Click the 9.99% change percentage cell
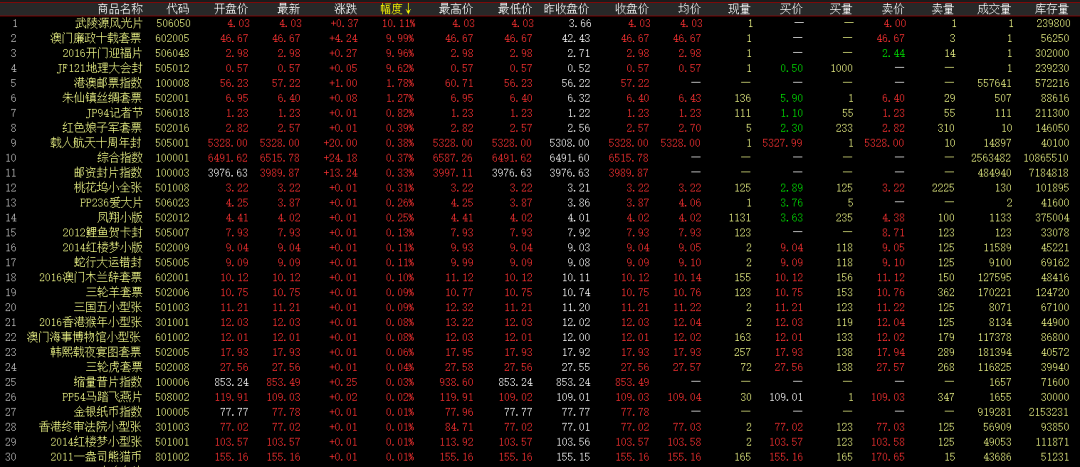 point(401,39)
